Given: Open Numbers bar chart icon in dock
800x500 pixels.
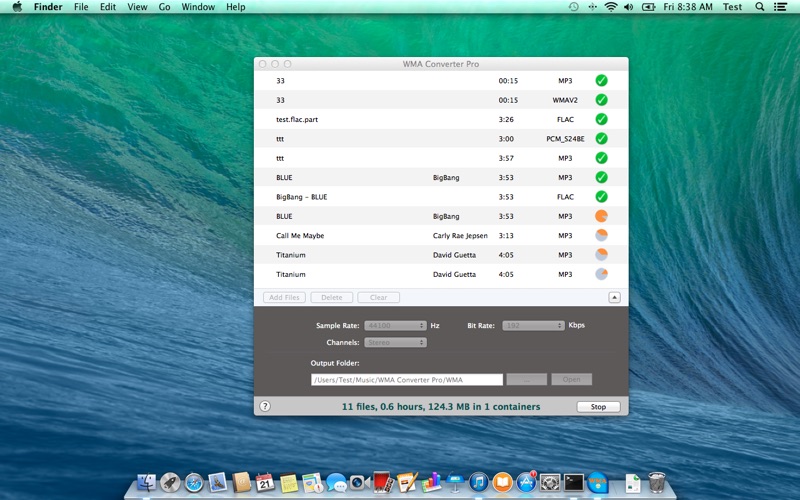Looking at the screenshot, I should click(431, 482).
